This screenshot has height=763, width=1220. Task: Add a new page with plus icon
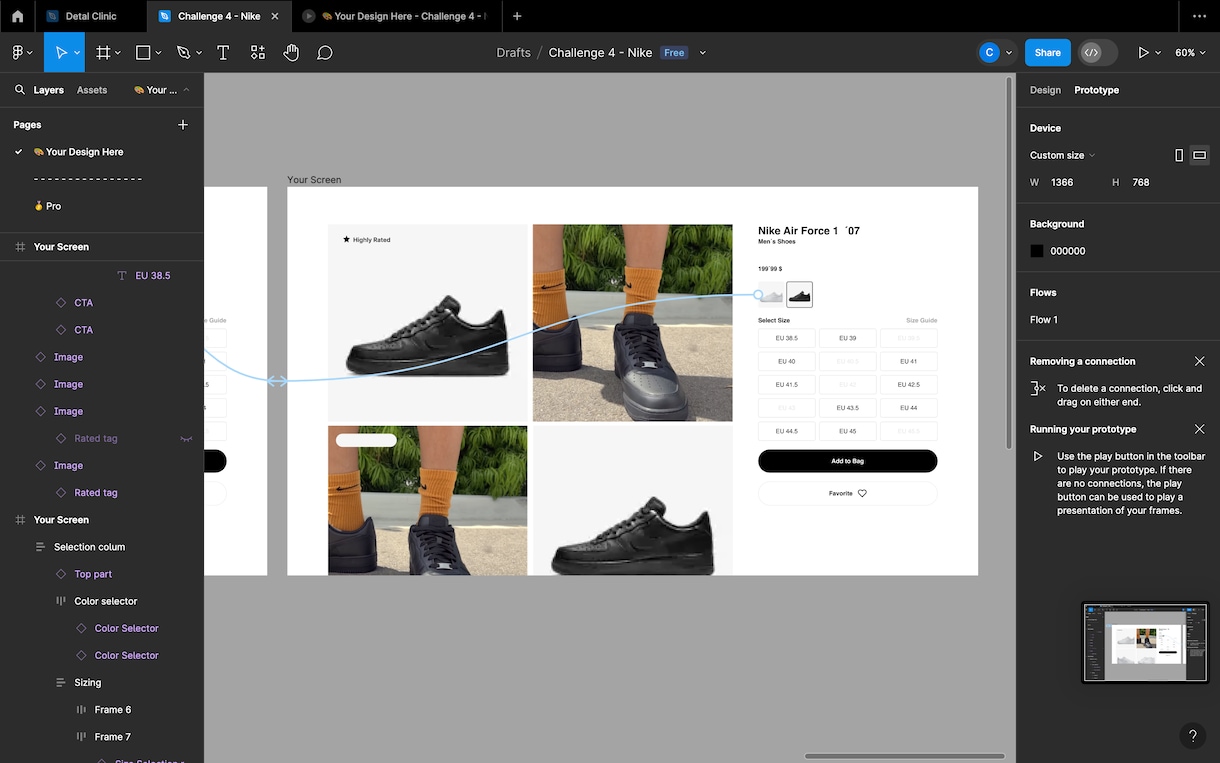(182, 125)
